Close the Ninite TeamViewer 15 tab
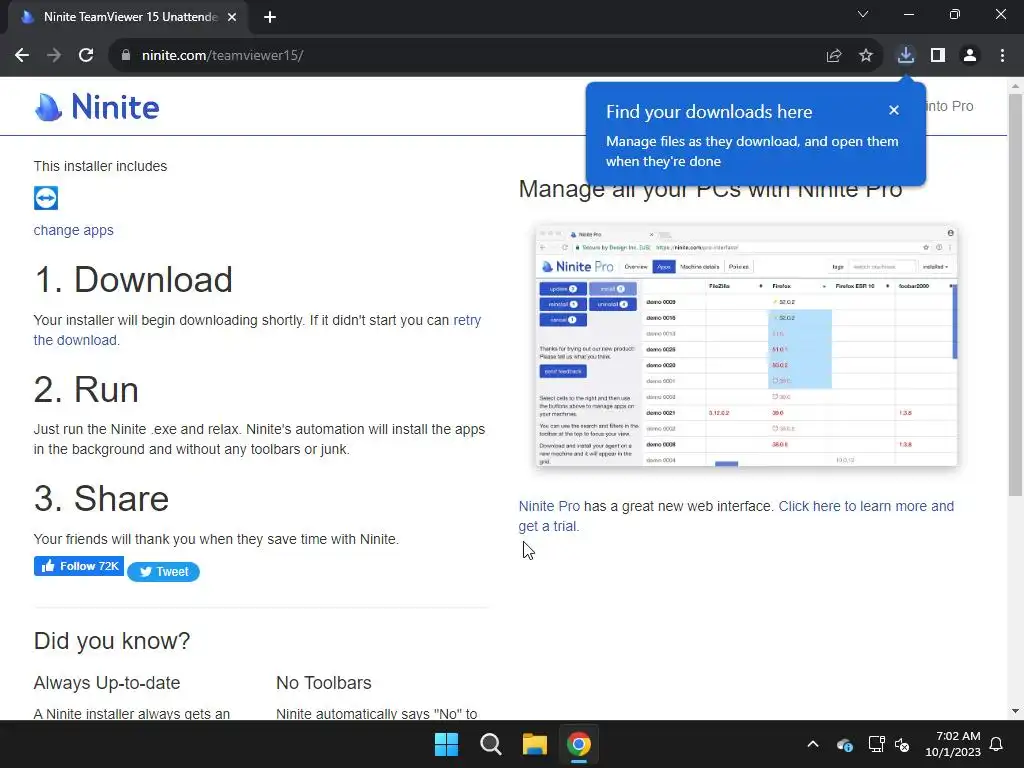The height and width of the screenshot is (768, 1024). [x=232, y=17]
